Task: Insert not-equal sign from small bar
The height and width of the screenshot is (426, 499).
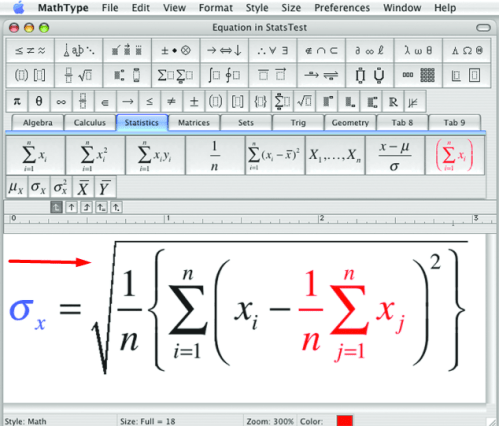Action: pos(171,101)
